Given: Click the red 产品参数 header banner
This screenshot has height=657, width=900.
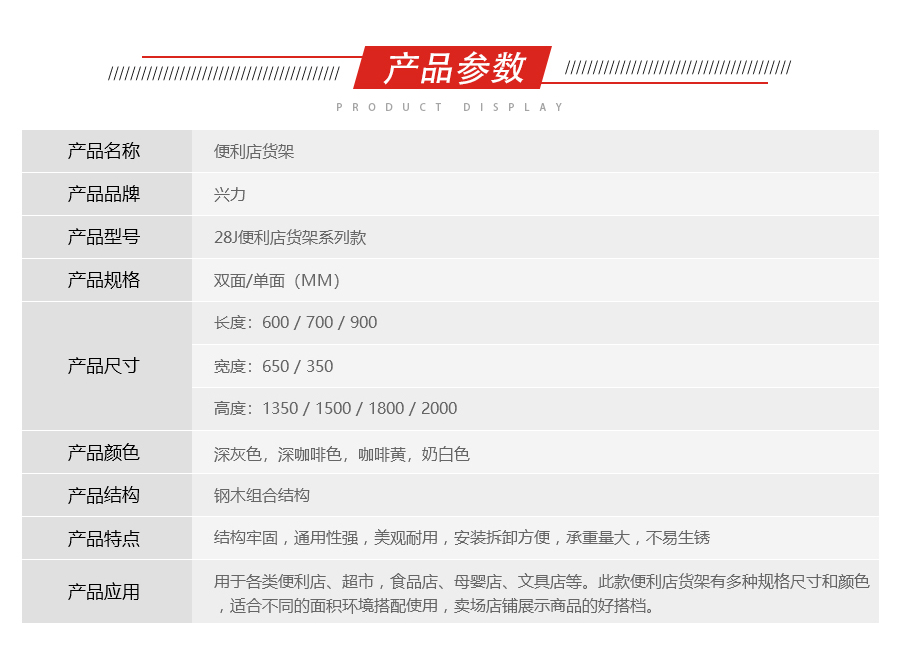Looking at the screenshot, I should point(453,68).
